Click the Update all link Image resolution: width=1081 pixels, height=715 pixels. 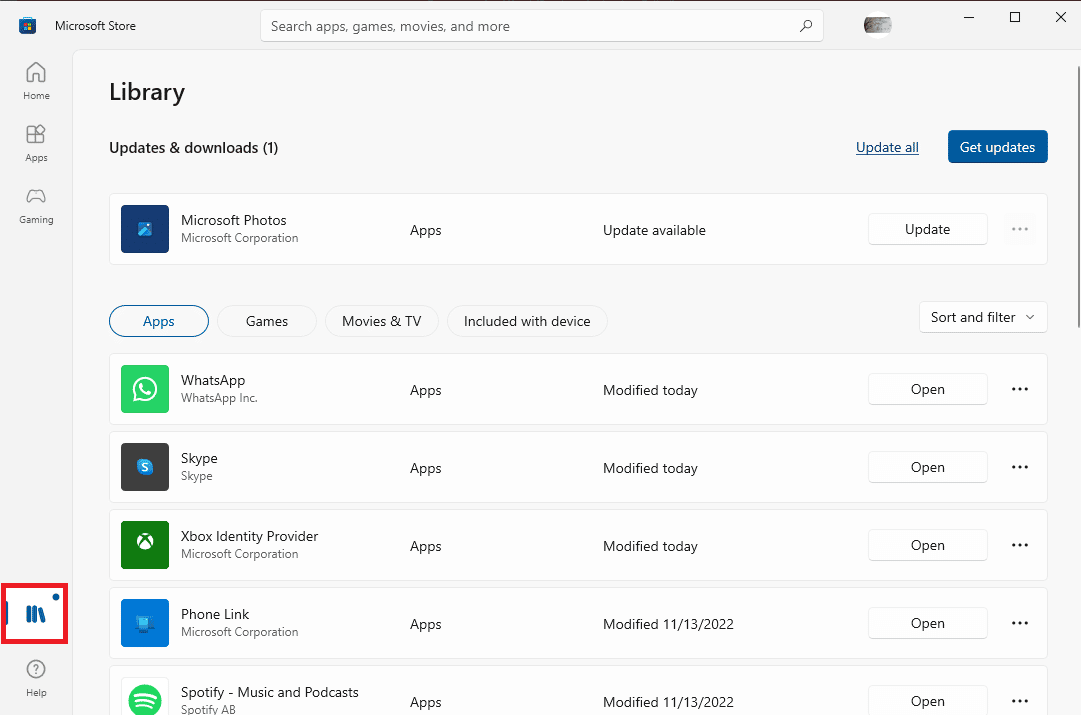pyautogui.click(x=887, y=147)
